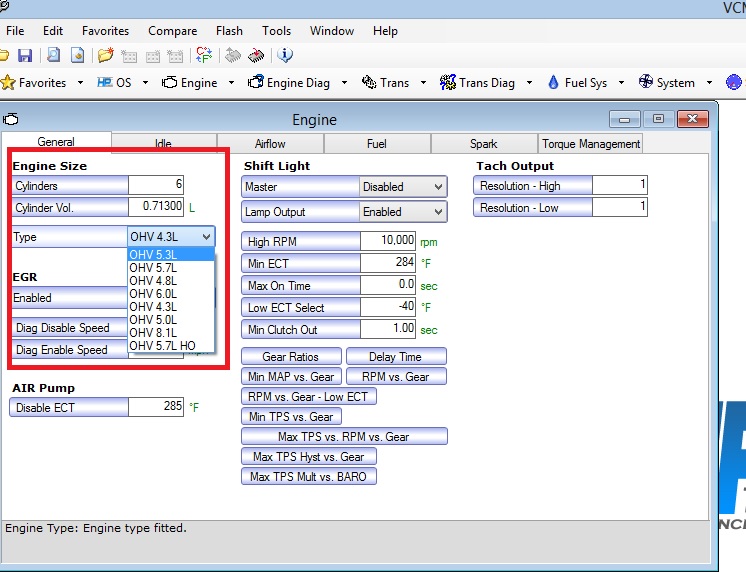This screenshot has height=572, width=746.
Task: Click the Celsius/Fahrenheit units toggle icon
Action: pos(204,55)
